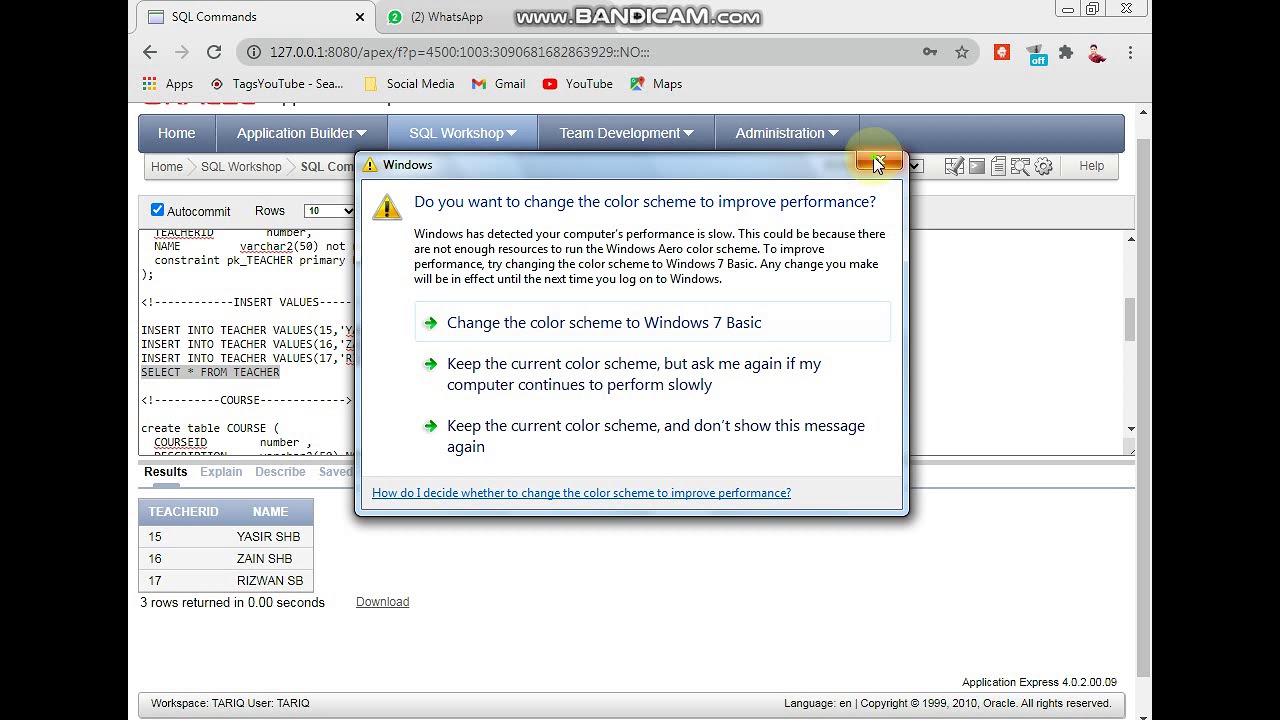Open the 'How do I decide' help link
Image resolution: width=1280 pixels, height=720 pixels.
click(x=581, y=493)
